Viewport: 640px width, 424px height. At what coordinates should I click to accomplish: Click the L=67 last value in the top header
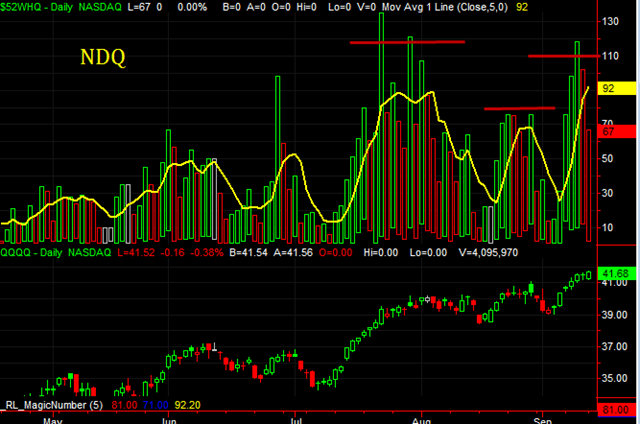[139, 7]
